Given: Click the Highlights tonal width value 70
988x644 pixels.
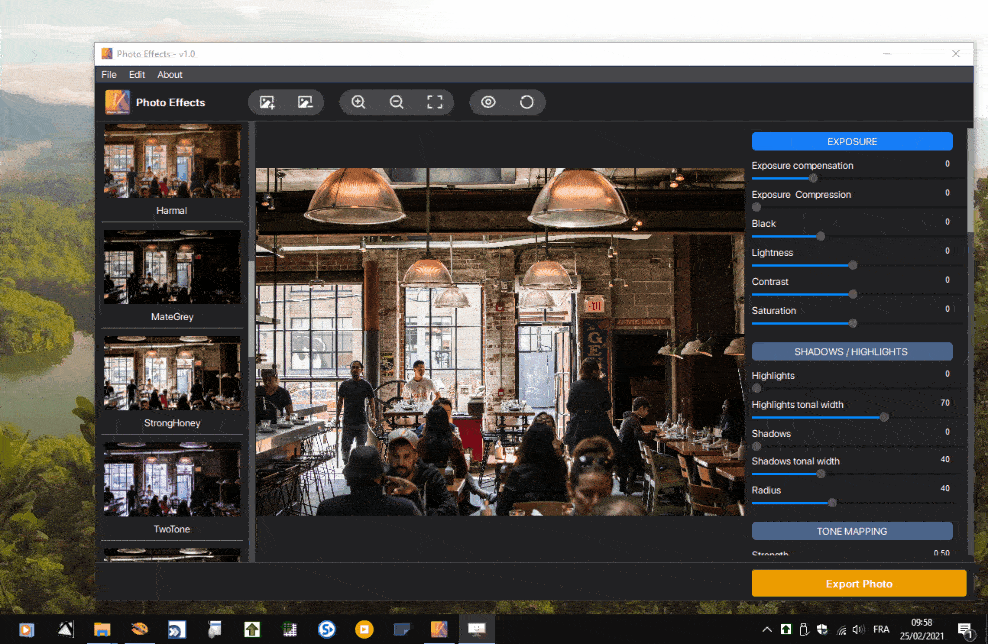Looking at the screenshot, I should tap(945, 403).
